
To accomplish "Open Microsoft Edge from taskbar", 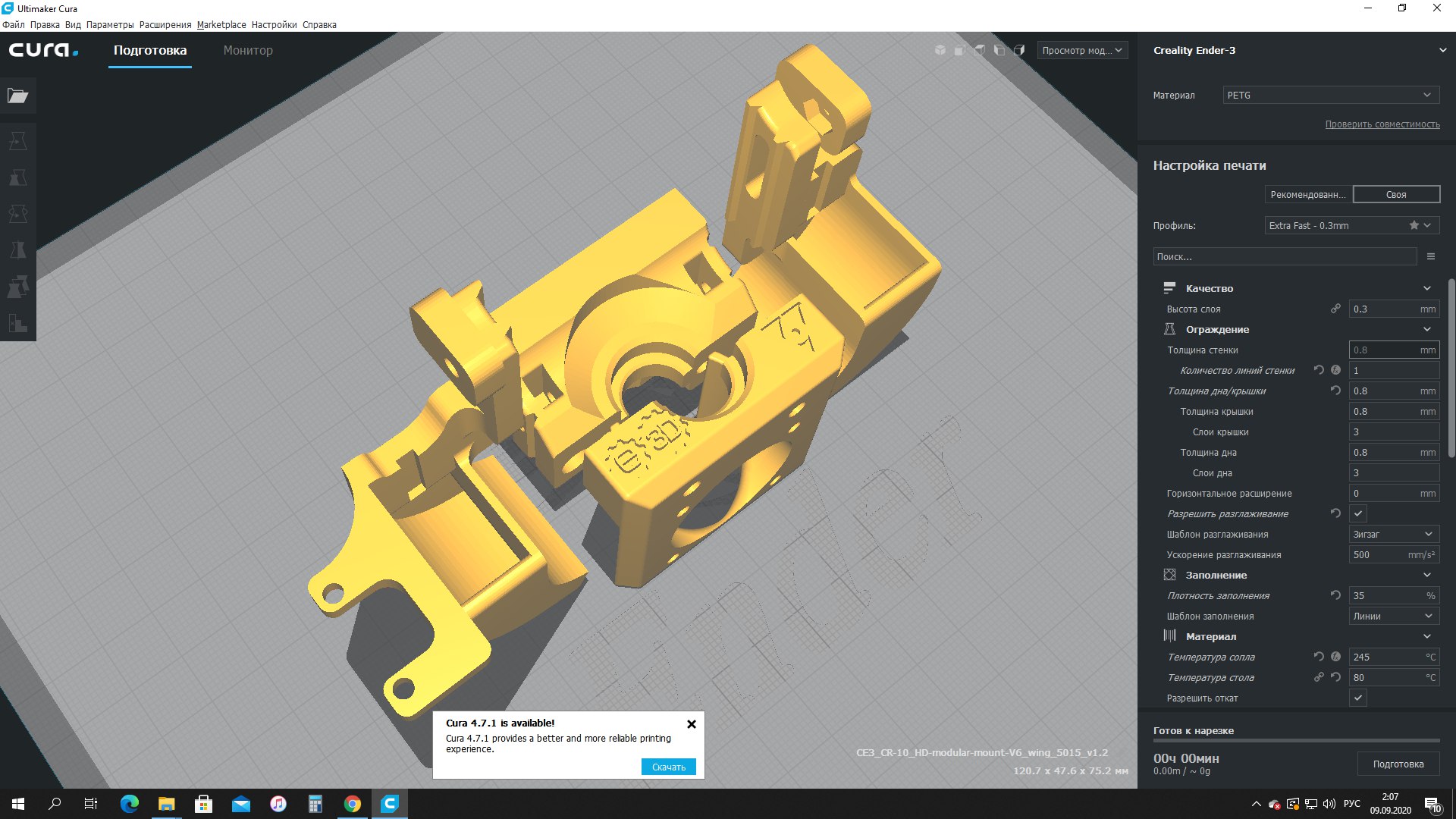I will point(130,804).
